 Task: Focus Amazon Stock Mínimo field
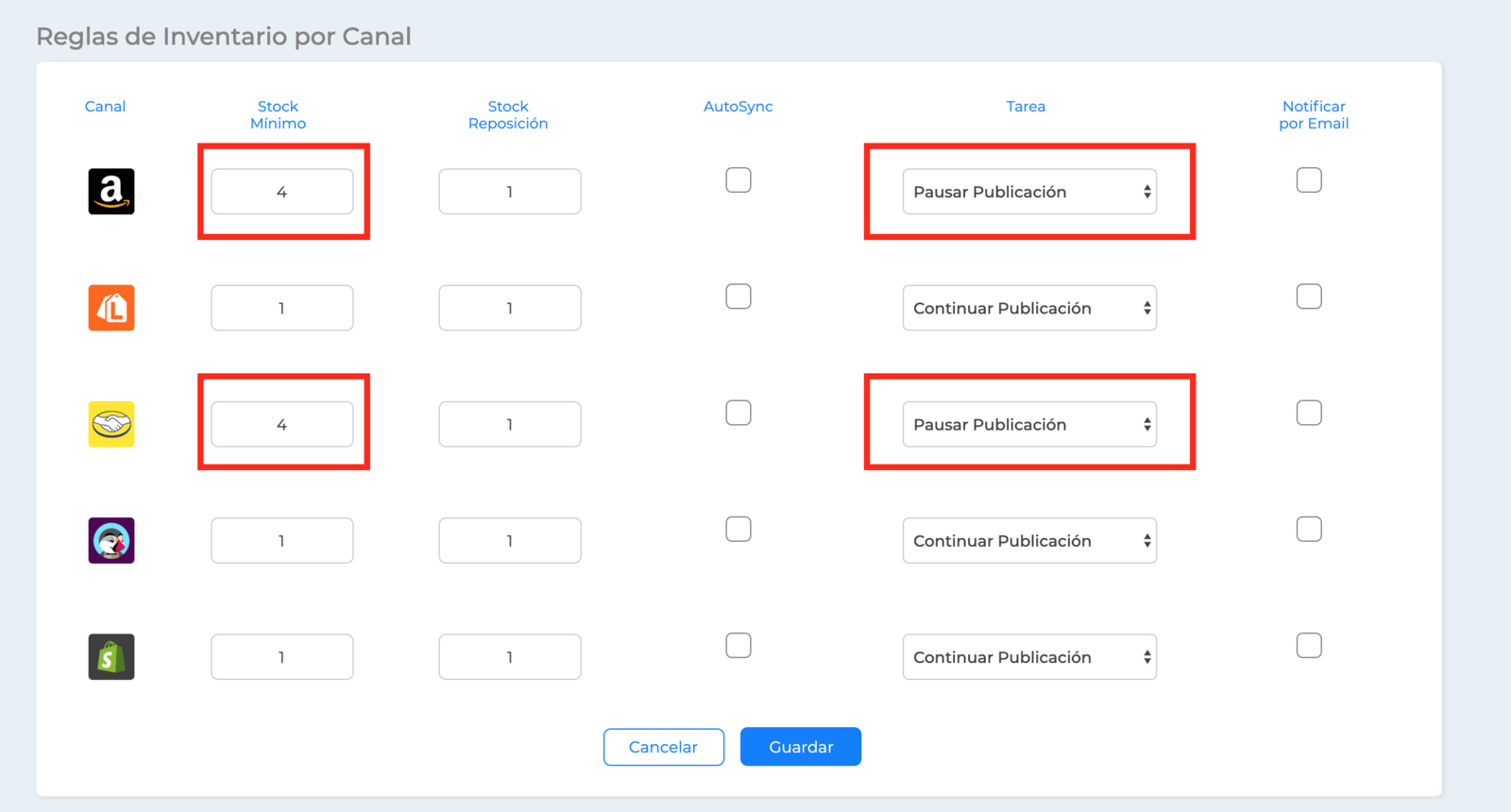(x=282, y=192)
